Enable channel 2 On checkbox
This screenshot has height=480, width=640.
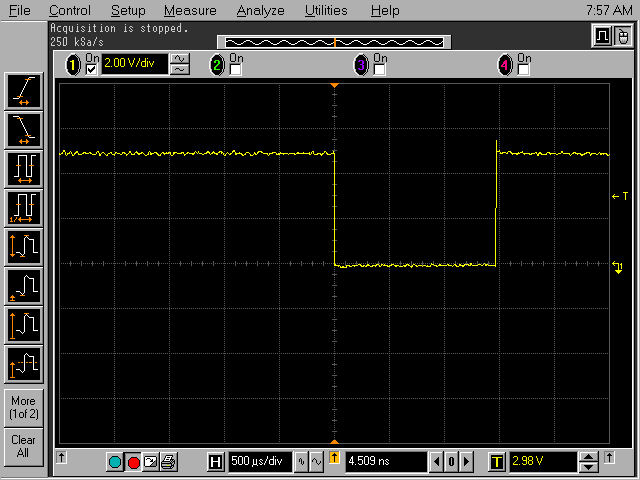click(235, 69)
